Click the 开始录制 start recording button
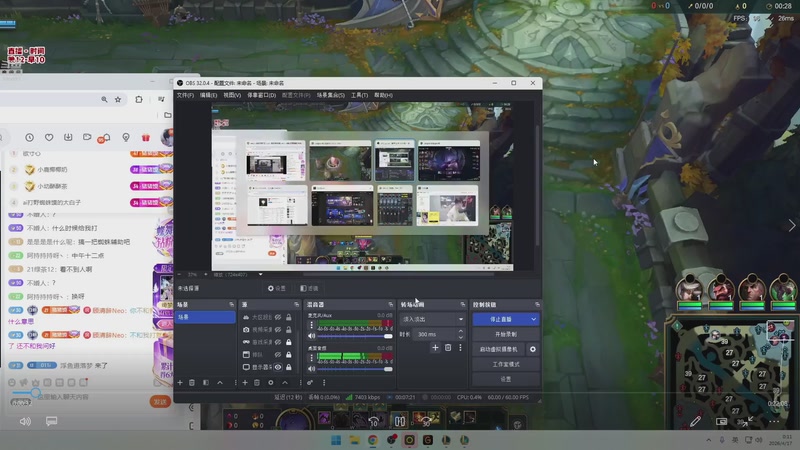 [506, 334]
